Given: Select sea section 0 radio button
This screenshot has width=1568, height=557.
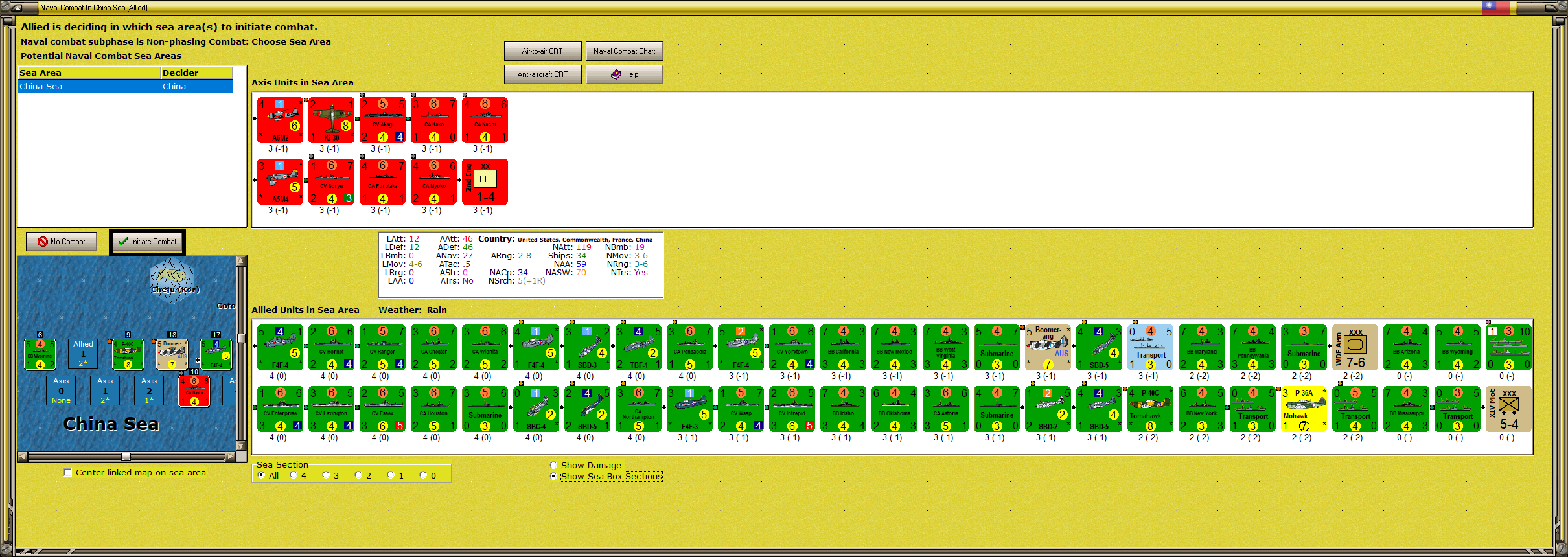Looking at the screenshot, I should coord(423,475).
